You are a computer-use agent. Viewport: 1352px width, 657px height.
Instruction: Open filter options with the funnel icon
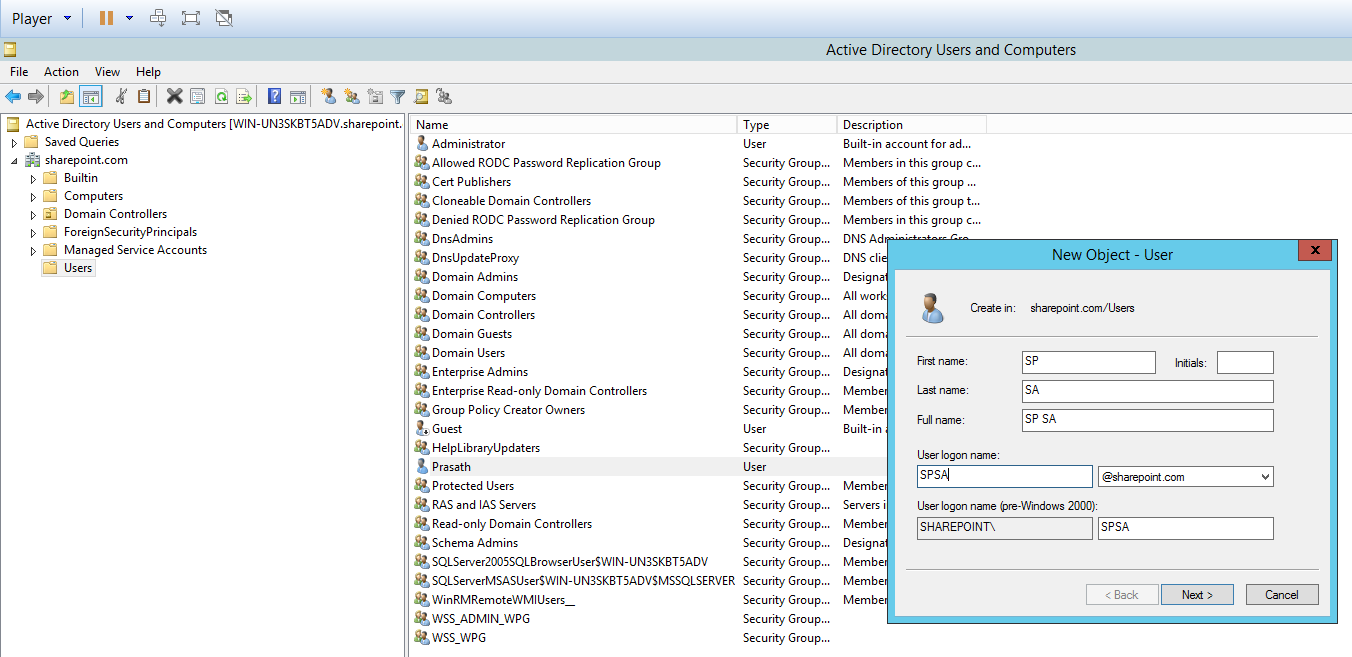(x=398, y=97)
